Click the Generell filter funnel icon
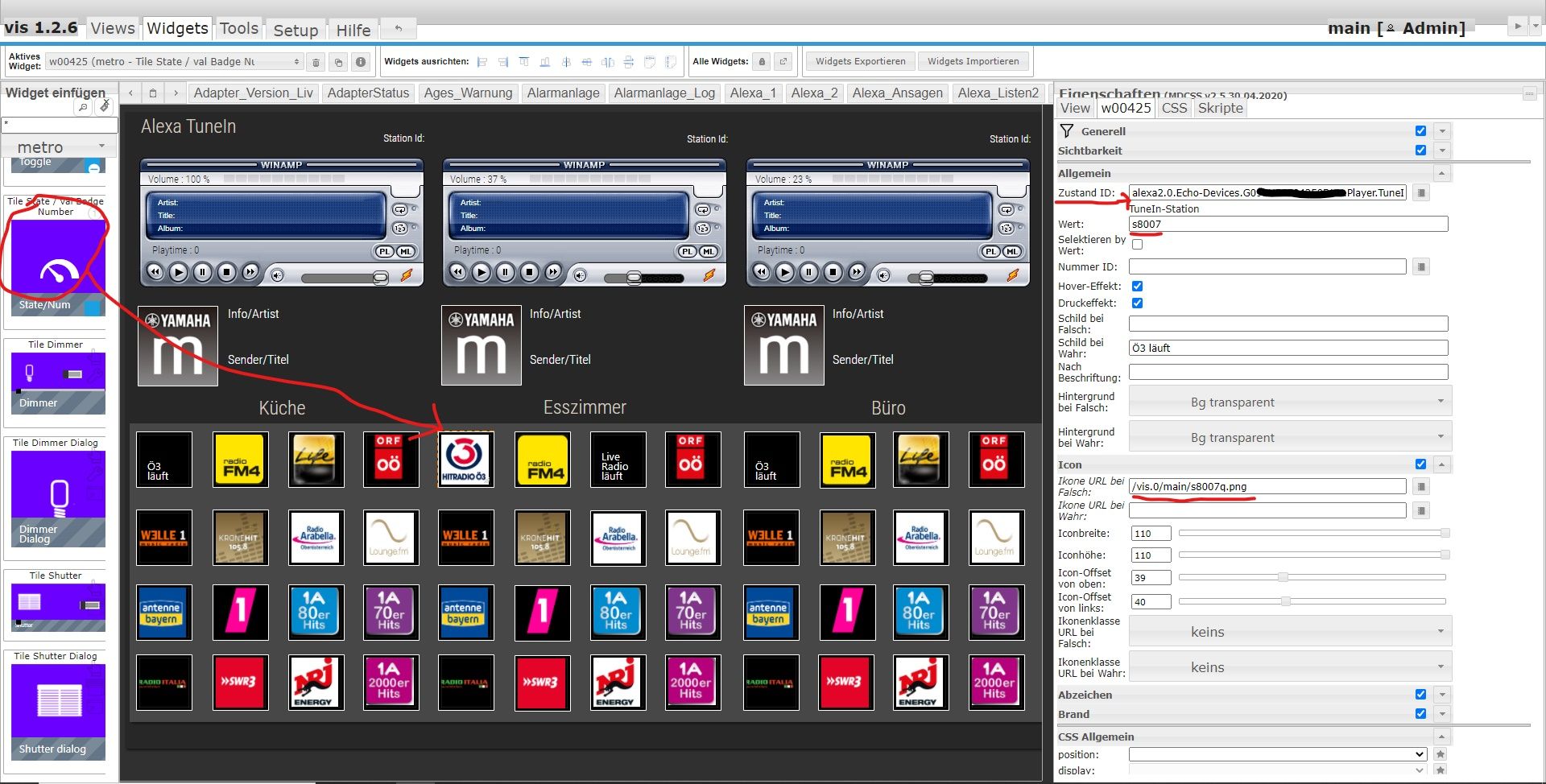Screen dimensions: 1546x784 [1067, 131]
